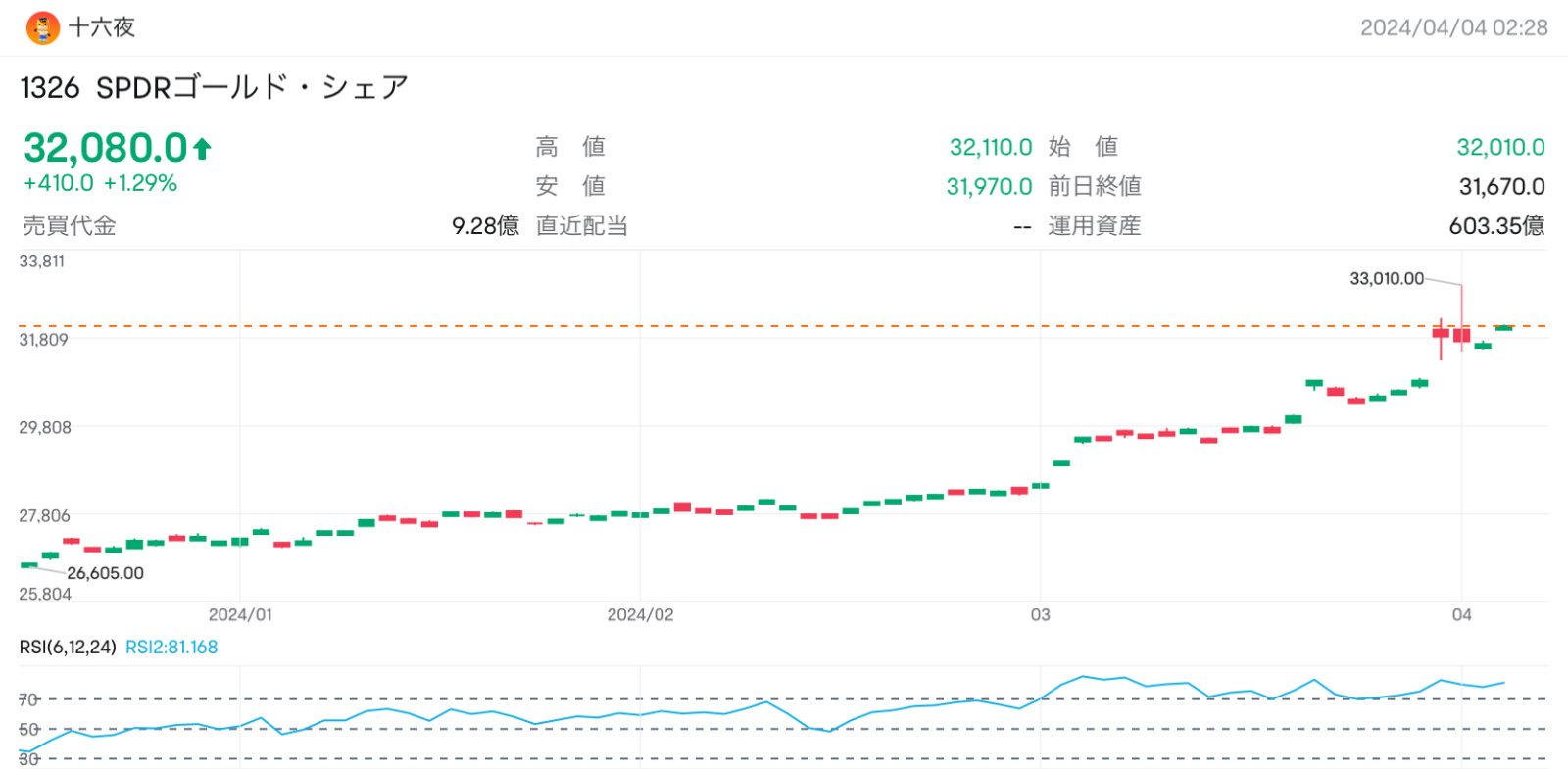Click the title 1326 SPDRゴールド・シェア
The width and height of the screenshot is (1568, 769).
tap(214, 87)
